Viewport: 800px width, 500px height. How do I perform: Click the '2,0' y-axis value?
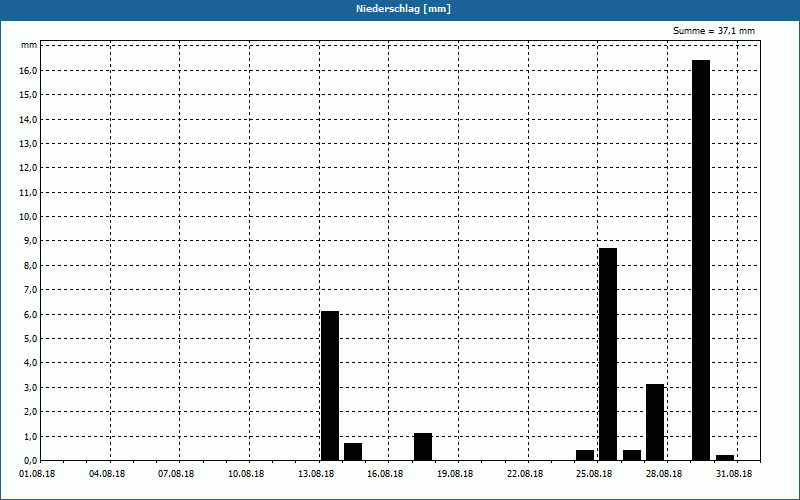coord(31,412)
